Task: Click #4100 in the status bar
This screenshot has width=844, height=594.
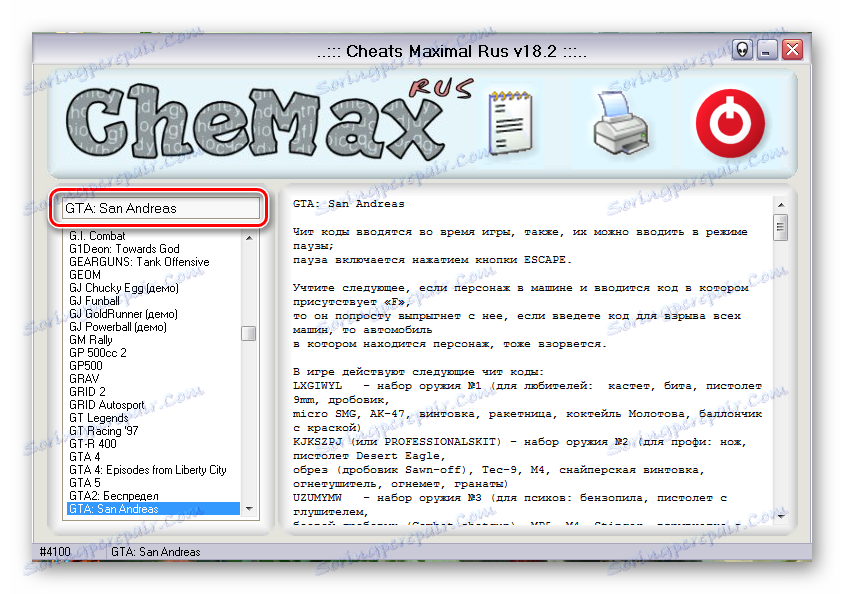Action: 55,551
